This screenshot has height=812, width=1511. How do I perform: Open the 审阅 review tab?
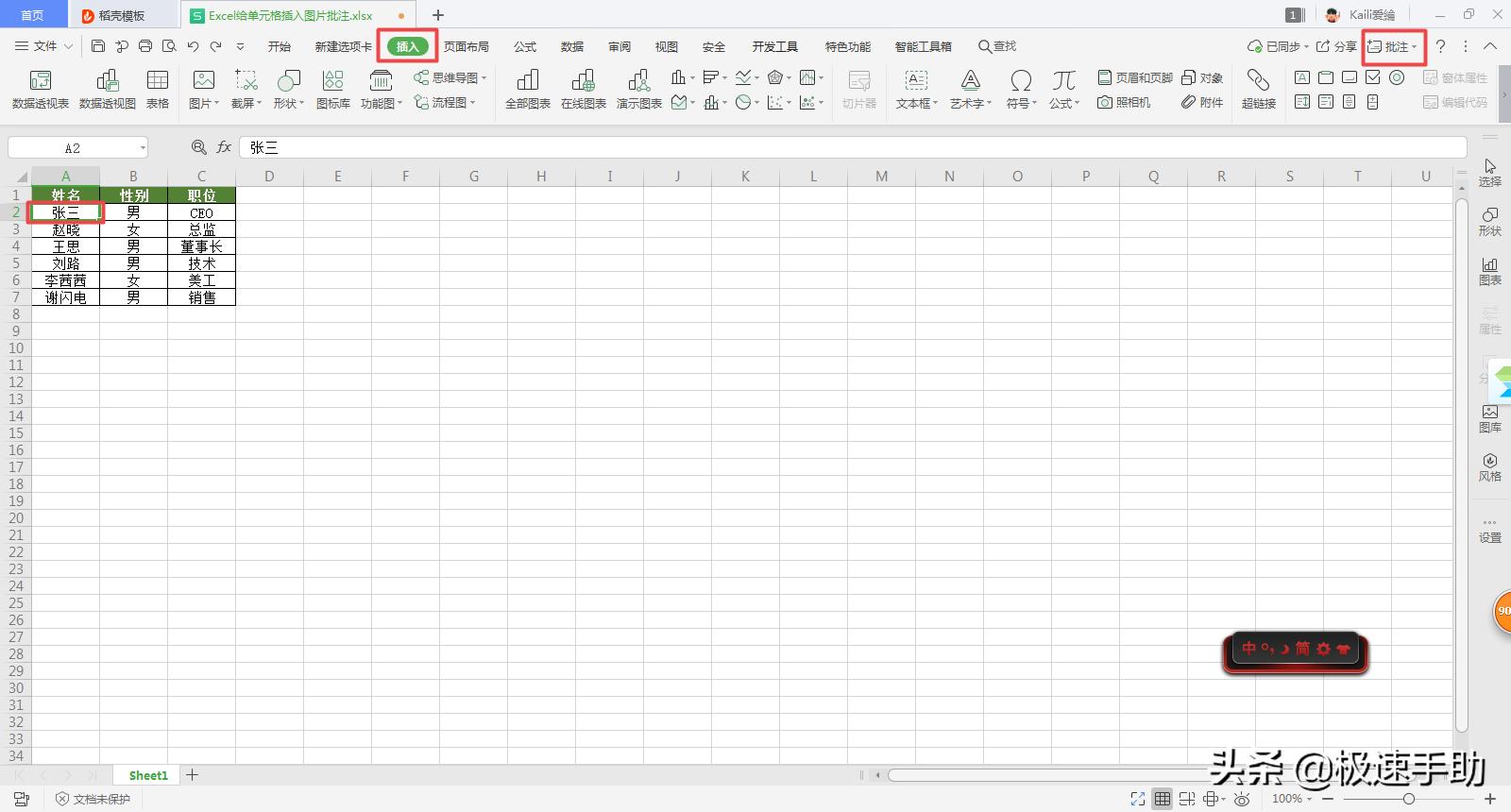tap(620, 46)
